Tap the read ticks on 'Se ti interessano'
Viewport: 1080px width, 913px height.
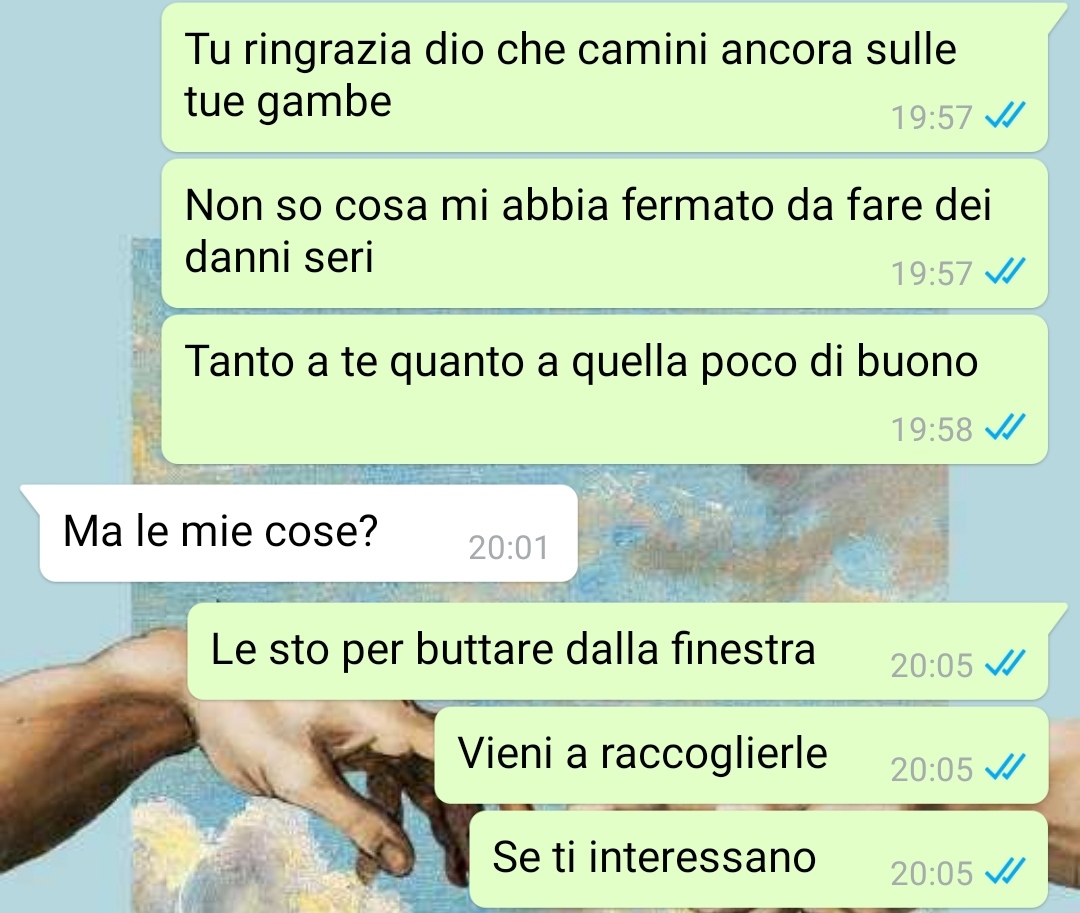[x=1005, y=871]
